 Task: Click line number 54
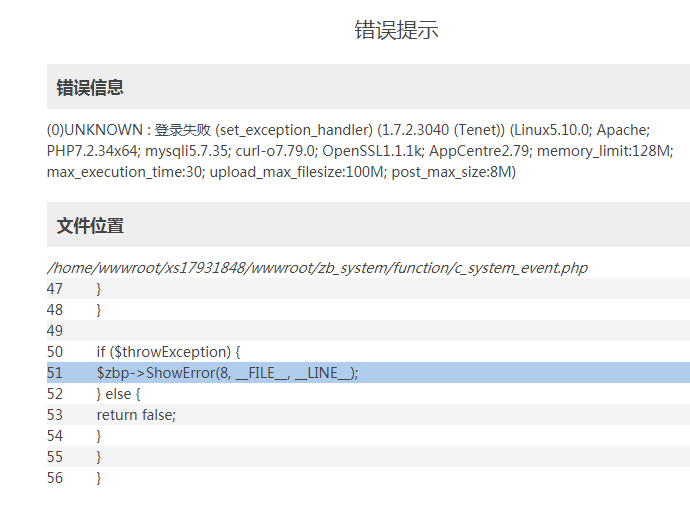(x=55, y=436)
